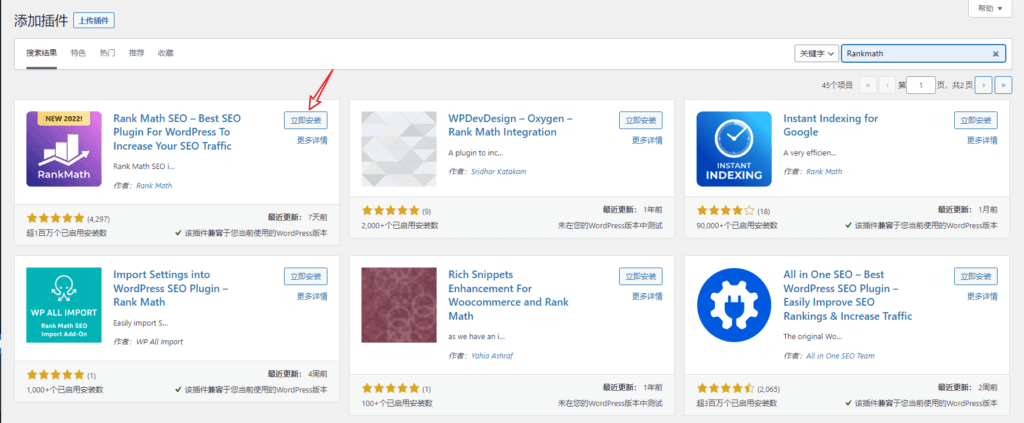Install Import Settings into WordPress SEO Plugin

(306, 276)
